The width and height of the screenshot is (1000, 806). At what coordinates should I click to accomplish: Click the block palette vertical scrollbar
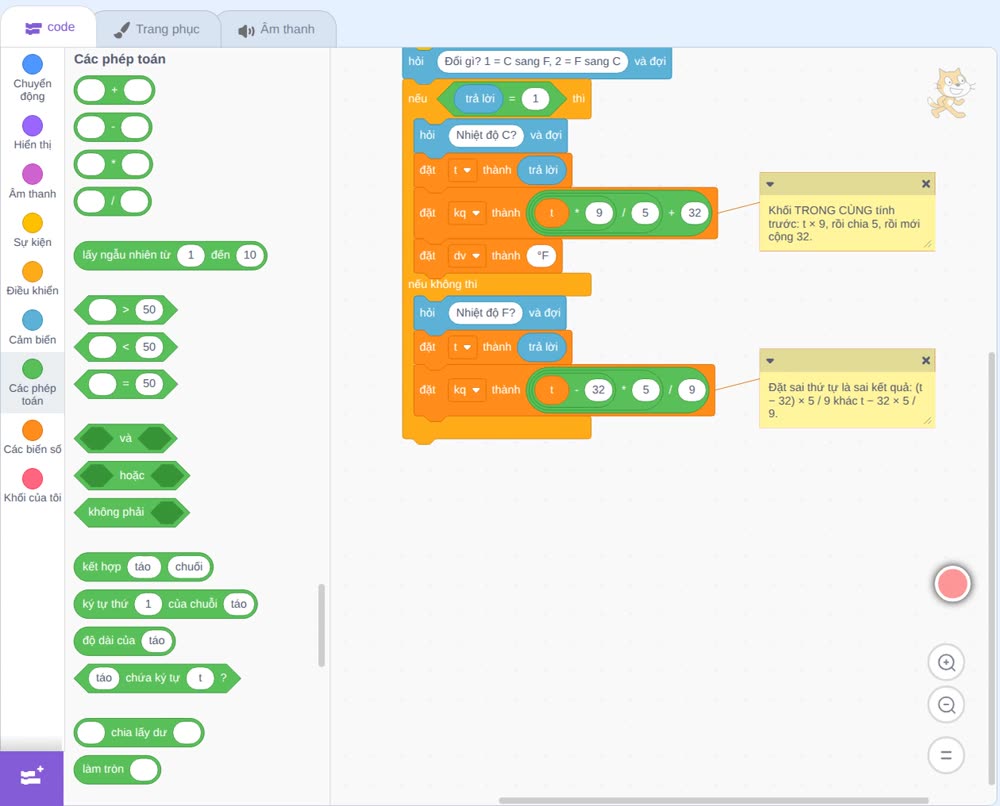tap(321, 626)
